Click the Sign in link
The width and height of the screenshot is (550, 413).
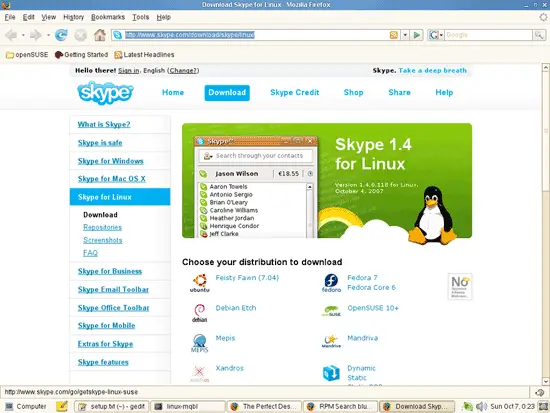point(128,71)
